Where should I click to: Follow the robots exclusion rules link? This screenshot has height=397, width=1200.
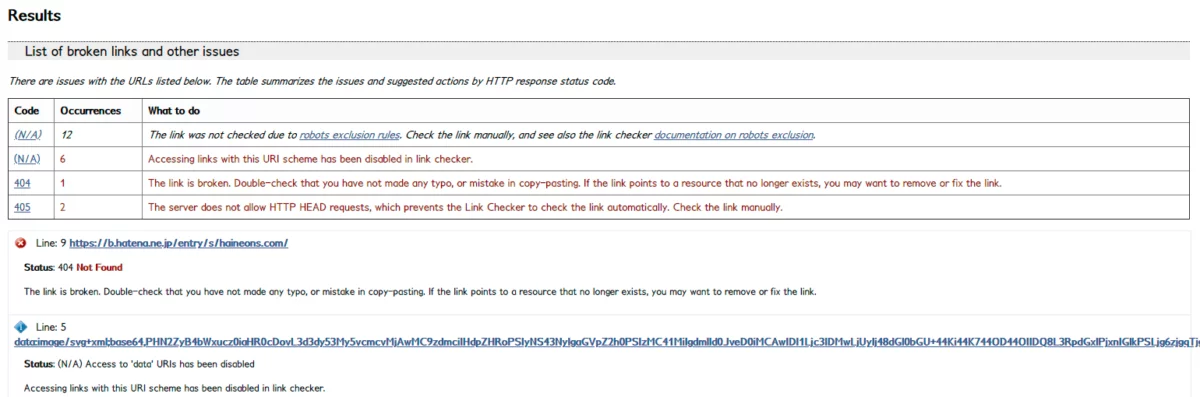point(349,134)
